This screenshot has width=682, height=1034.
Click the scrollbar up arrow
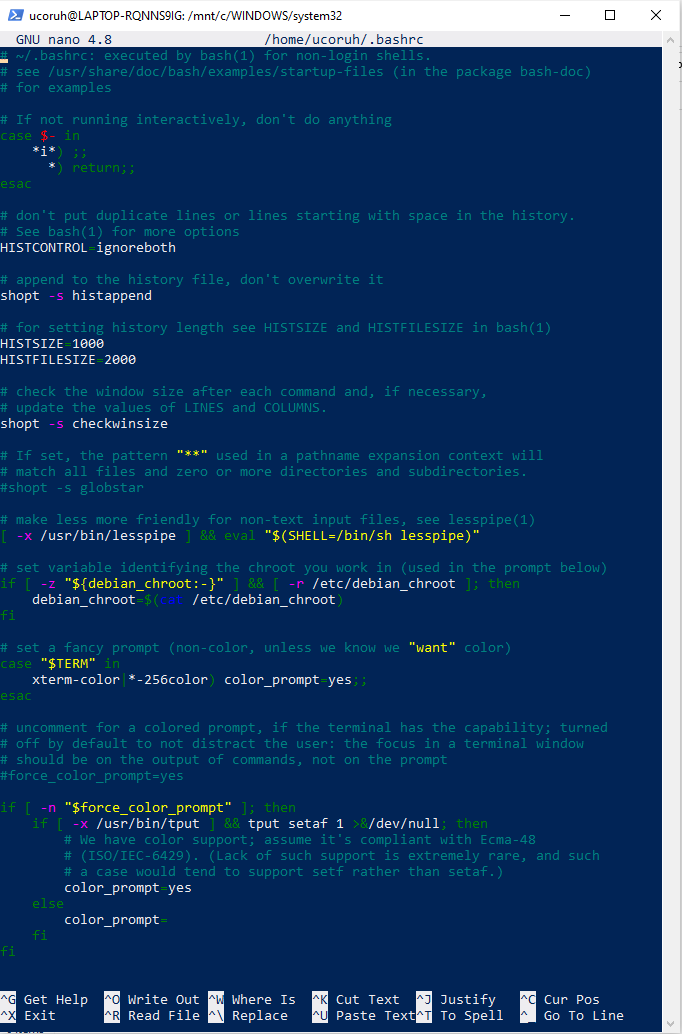670,40
